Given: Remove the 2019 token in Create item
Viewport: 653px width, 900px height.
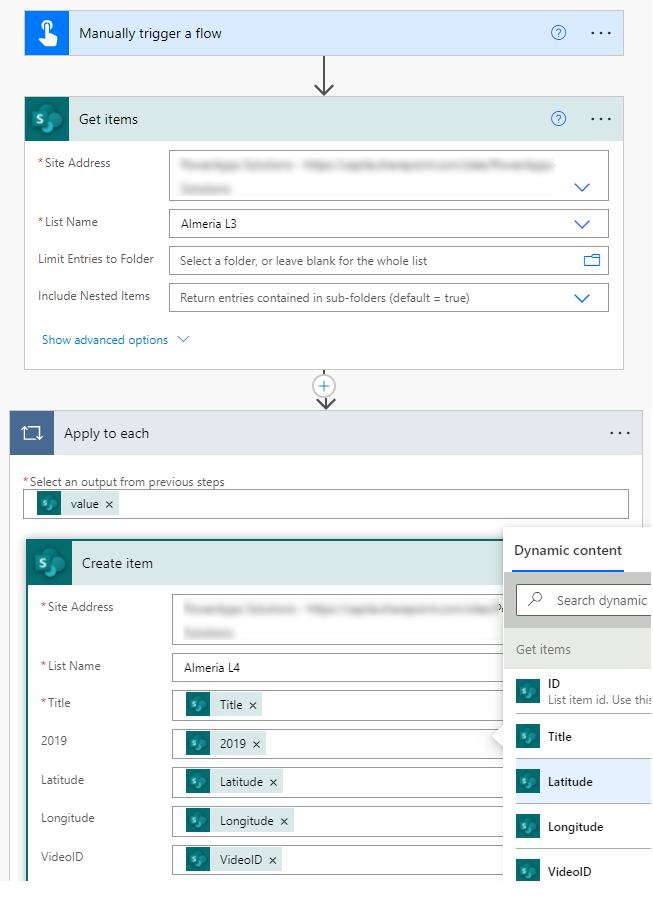Looking at the screenshot, I should (x=256, y=744).
